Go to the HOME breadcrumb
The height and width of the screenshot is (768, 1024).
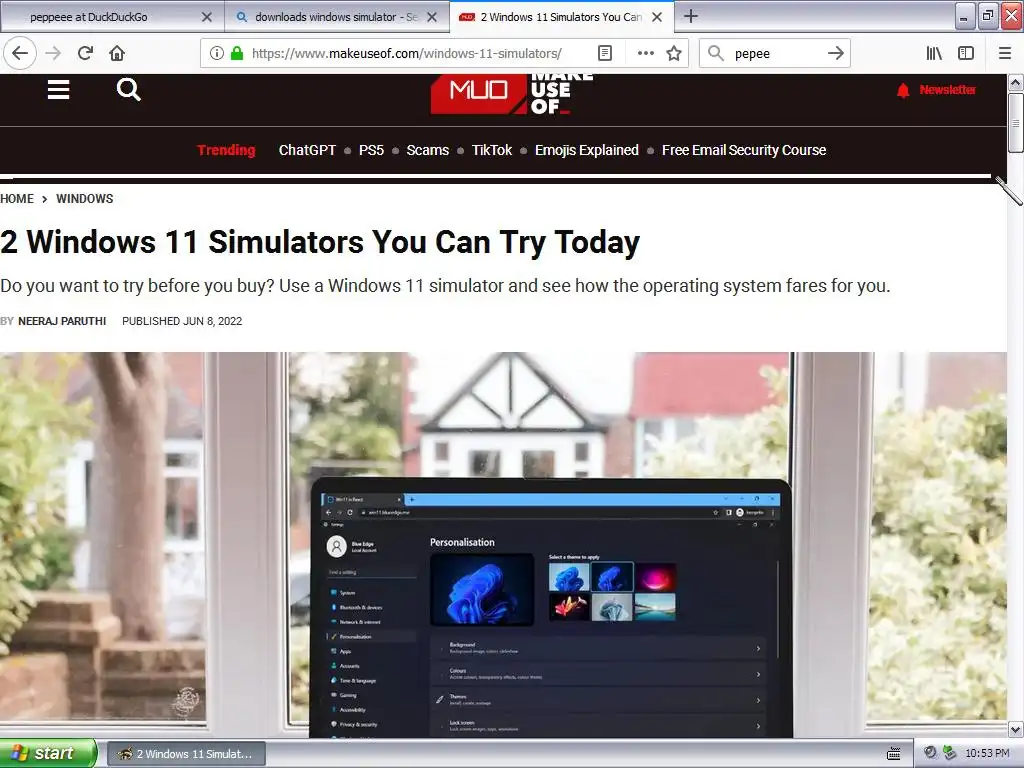click(x=17, y=199)
